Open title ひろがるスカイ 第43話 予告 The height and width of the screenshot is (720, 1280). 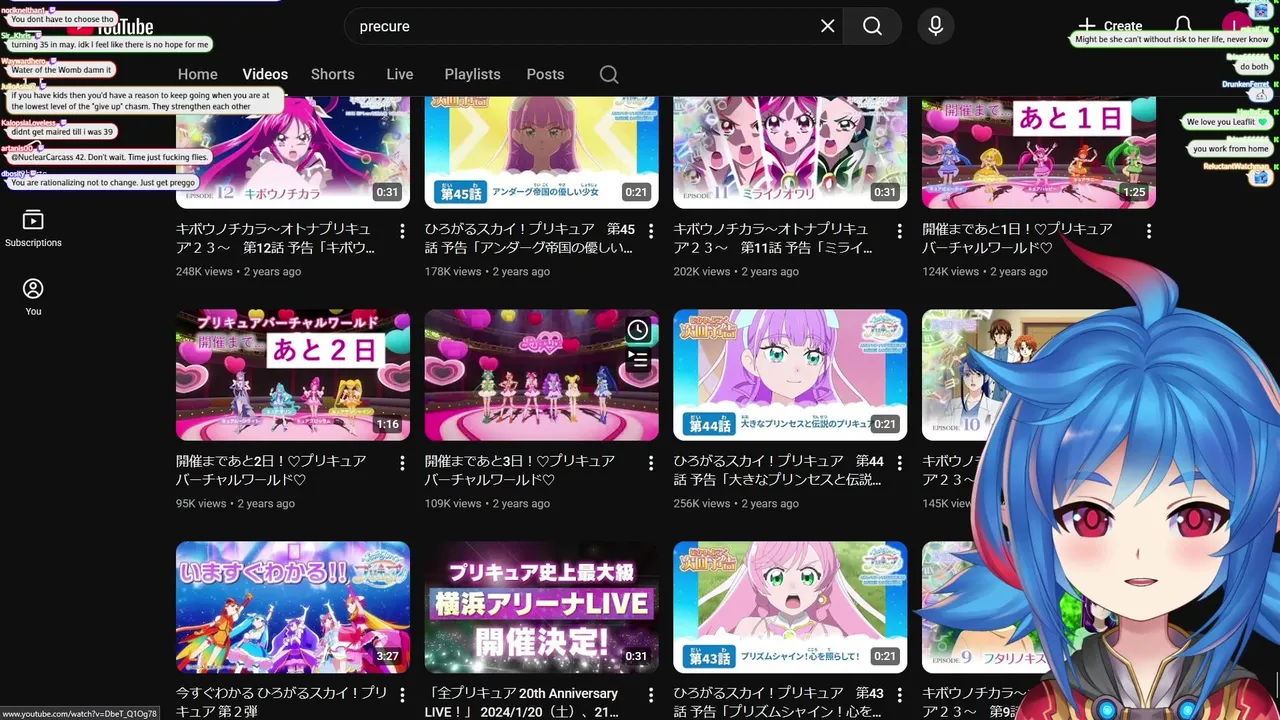click(x=778, y=702)
